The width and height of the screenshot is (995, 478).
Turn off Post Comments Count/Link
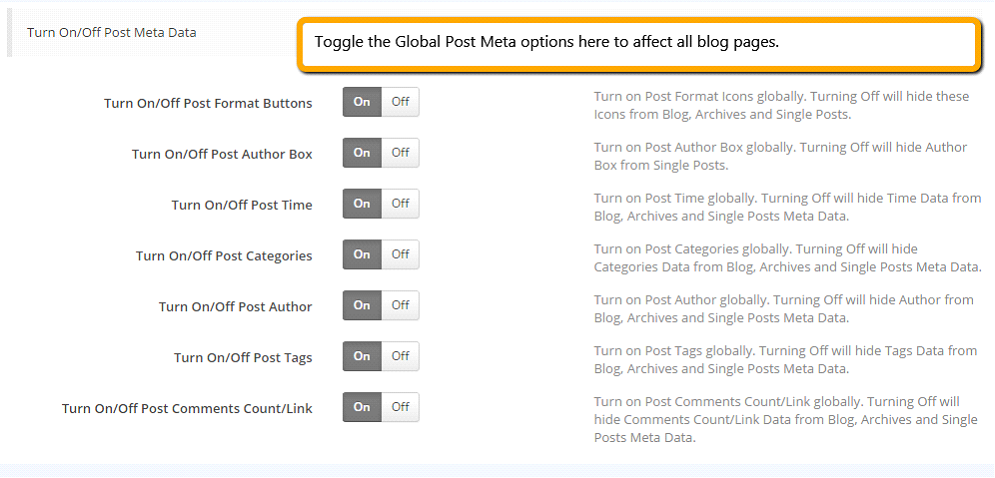point(400,407)
